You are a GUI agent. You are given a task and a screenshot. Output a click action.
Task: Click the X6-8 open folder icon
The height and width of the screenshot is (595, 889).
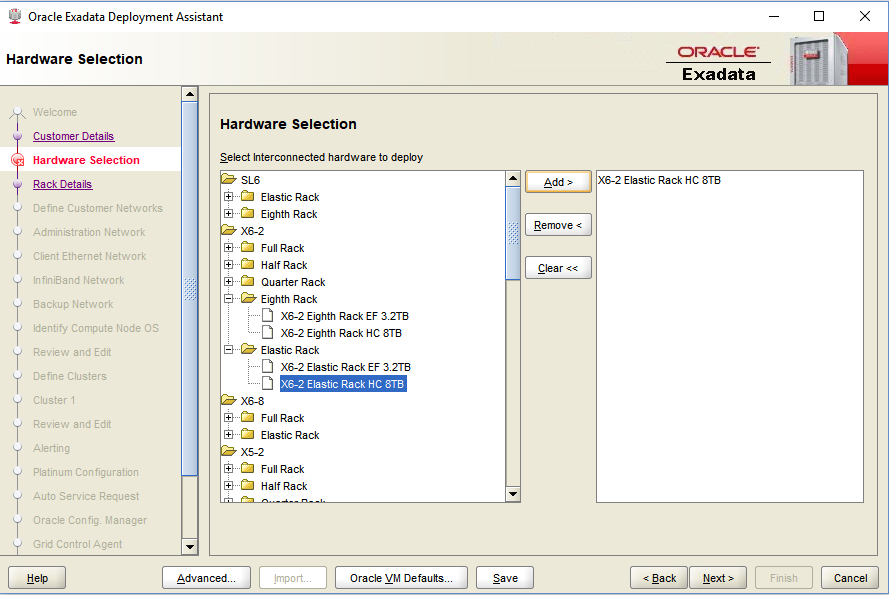229,401
